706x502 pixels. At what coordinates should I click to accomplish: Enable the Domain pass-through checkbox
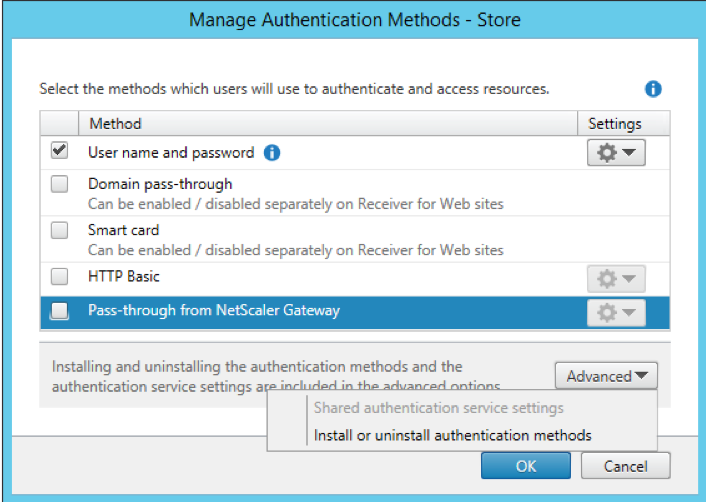point(60,185)
